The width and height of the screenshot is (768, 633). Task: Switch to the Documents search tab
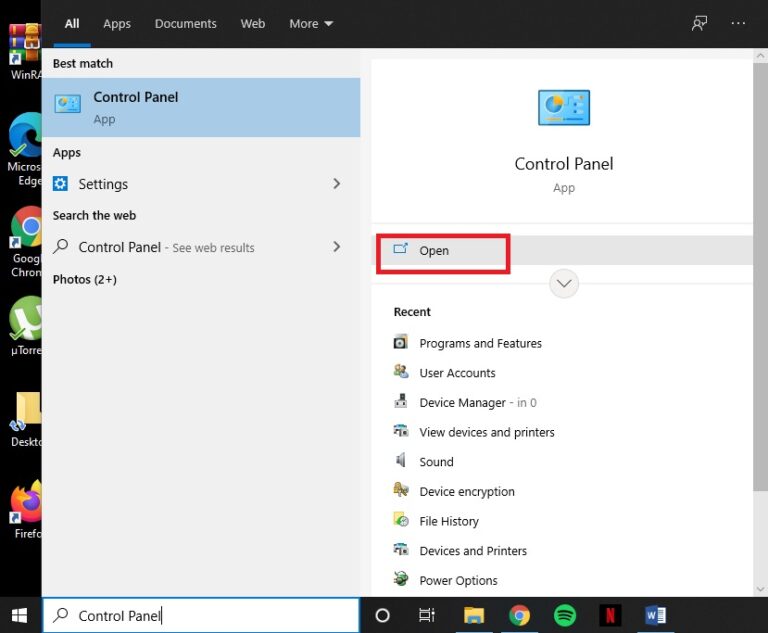185,24
